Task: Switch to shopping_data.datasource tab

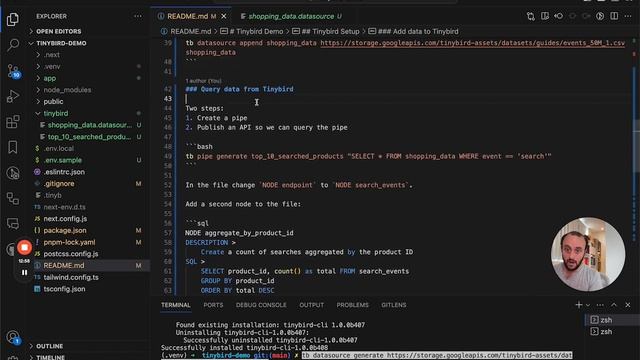Action: coord(291,16)
